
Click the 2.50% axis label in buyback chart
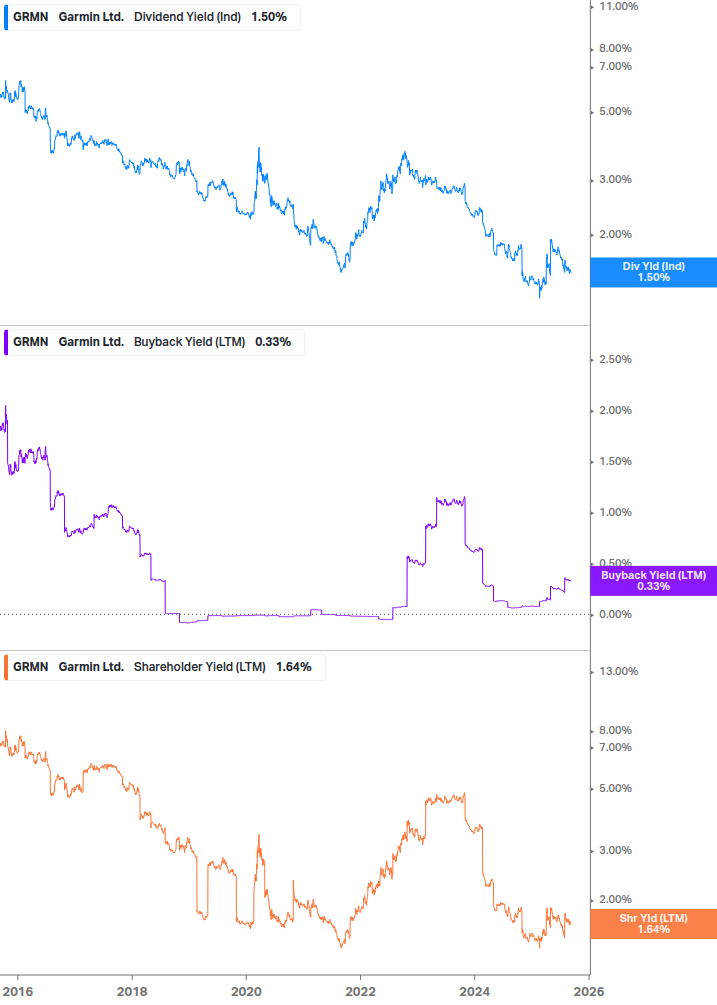(x=615, y=359)
